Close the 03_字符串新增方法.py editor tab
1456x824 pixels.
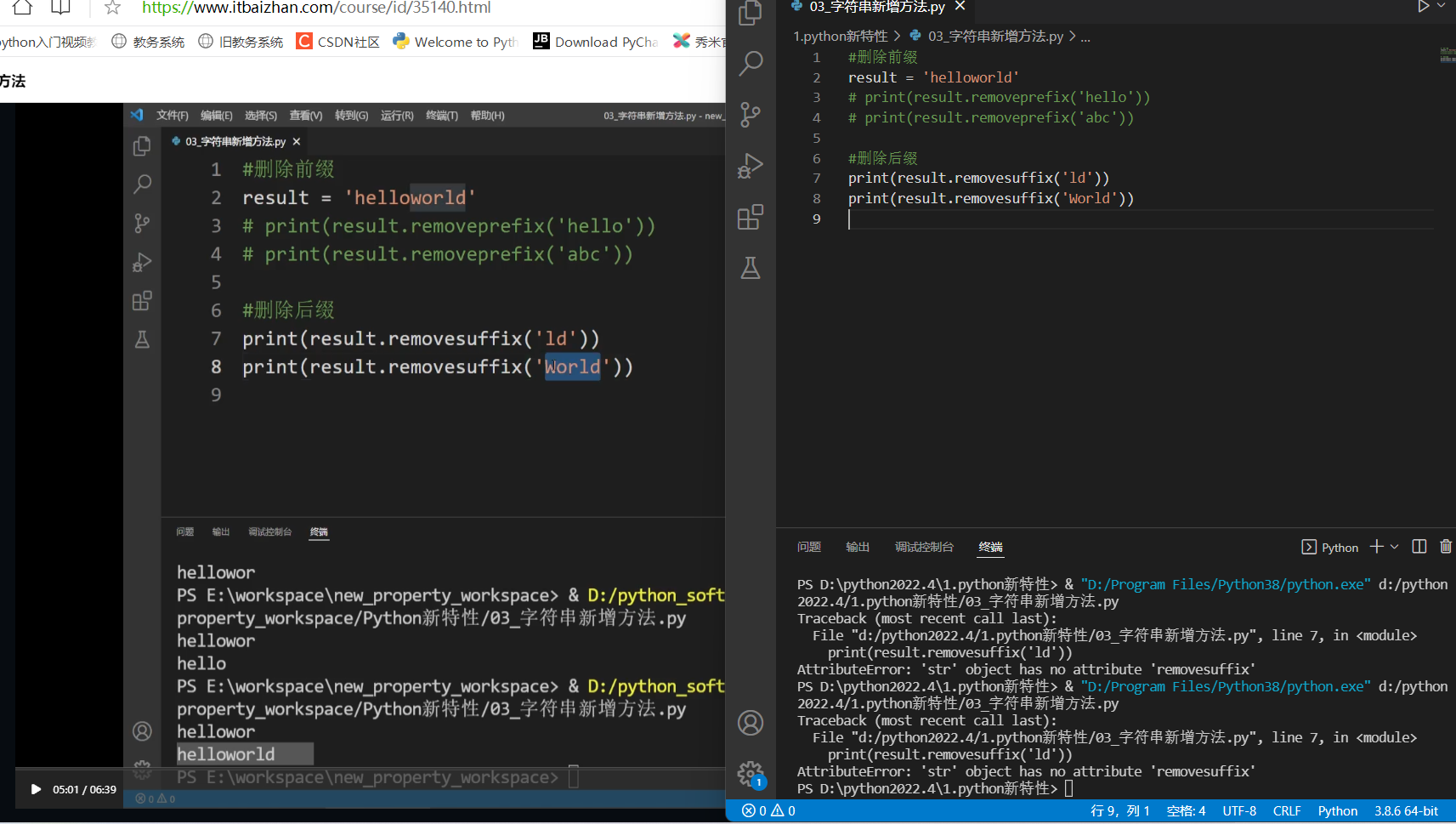click(x=960, y=7)
